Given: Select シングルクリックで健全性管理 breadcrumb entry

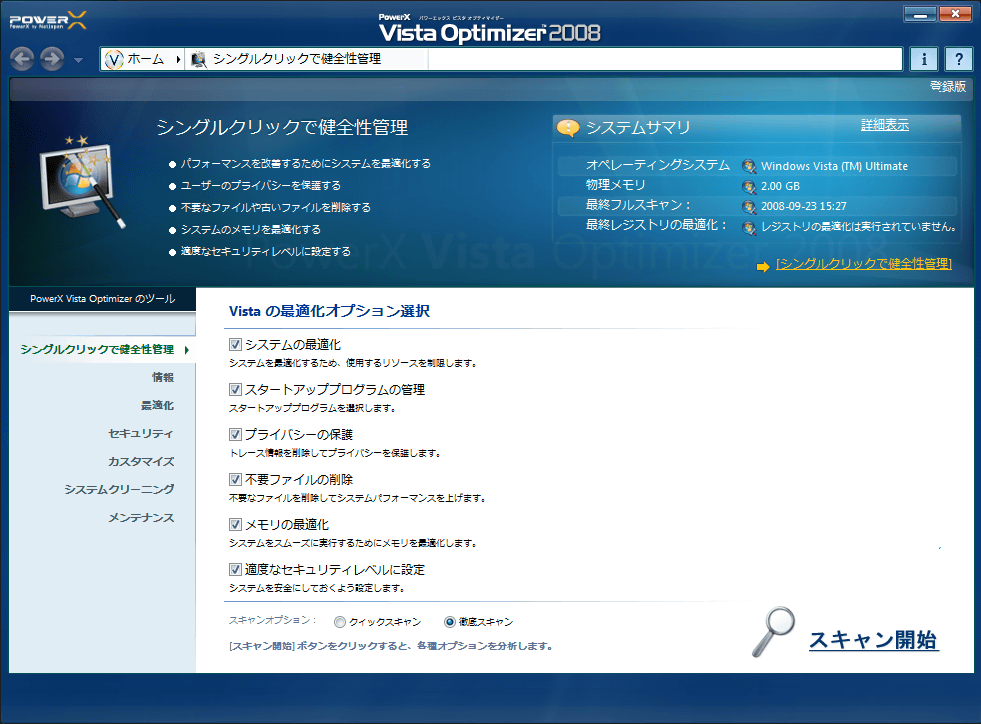Looking at the screenshot, I should (297, 59).
